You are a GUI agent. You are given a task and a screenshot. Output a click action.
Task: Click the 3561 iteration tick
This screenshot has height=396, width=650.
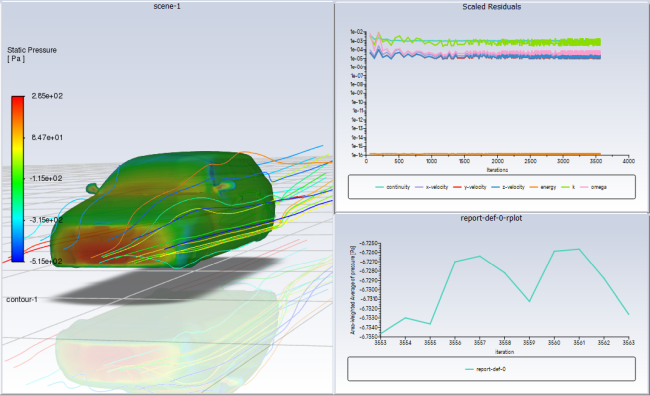click(x=579, y=343)
